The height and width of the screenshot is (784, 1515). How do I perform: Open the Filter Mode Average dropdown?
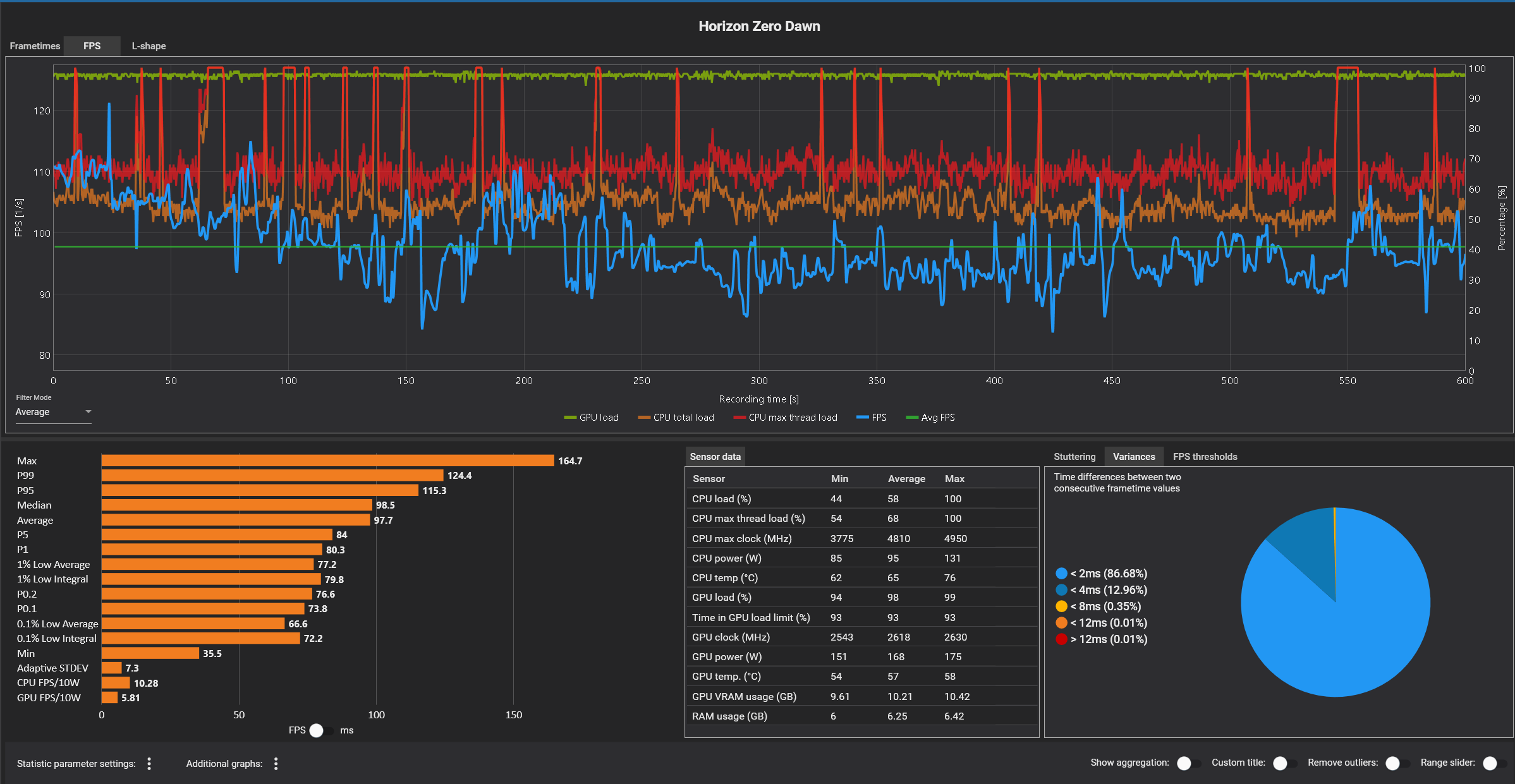(54, 412)
